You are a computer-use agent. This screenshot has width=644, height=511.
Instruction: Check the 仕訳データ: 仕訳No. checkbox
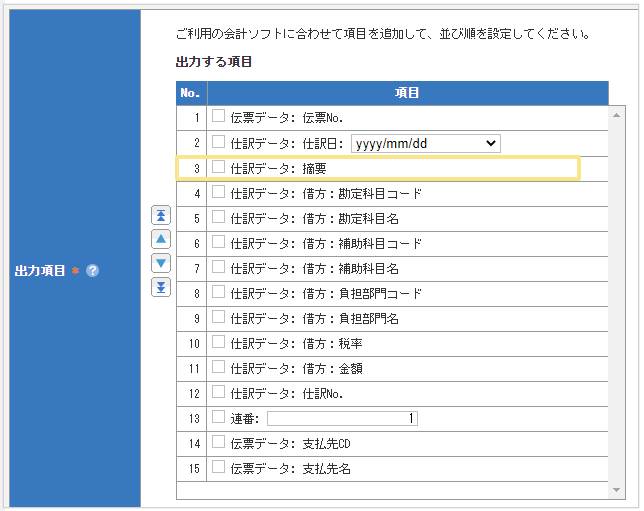pyautogui.click(x=219, y=393)
